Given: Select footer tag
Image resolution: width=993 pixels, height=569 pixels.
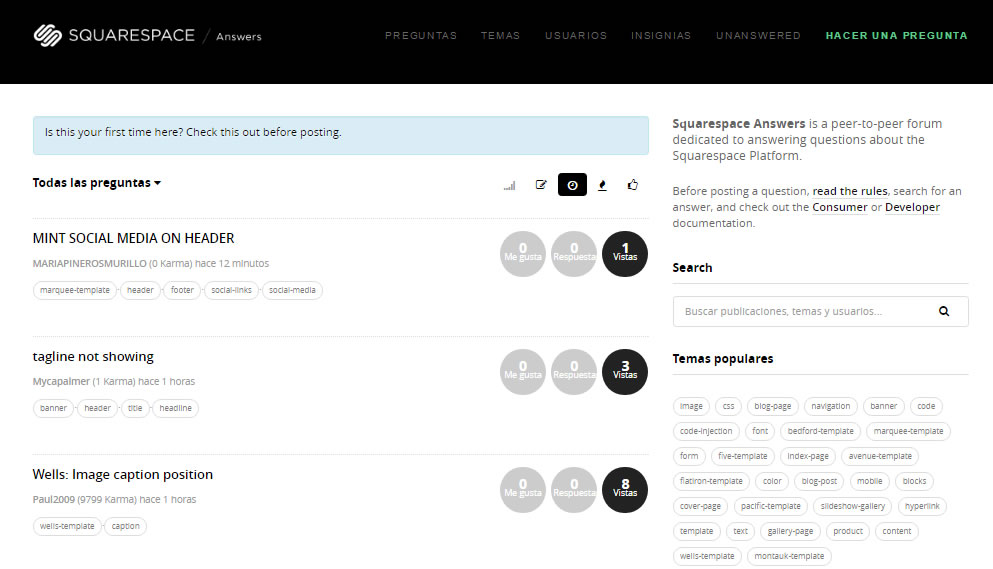Looking at the screenshot, I should (x=182, y=290).
